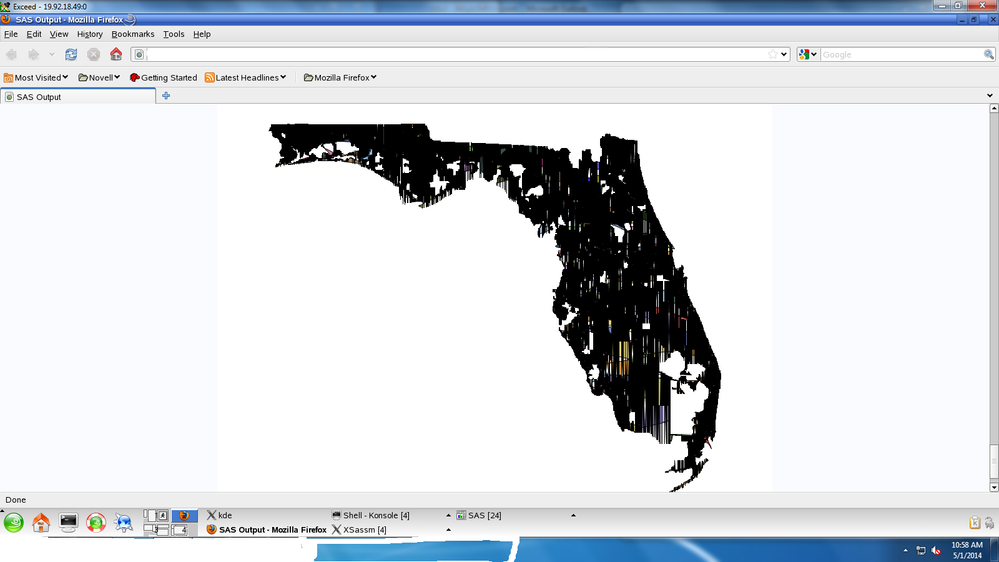Launch the Konqueror globe panel icon
Viewport: 999px width, 562px height.
[123, 522]
